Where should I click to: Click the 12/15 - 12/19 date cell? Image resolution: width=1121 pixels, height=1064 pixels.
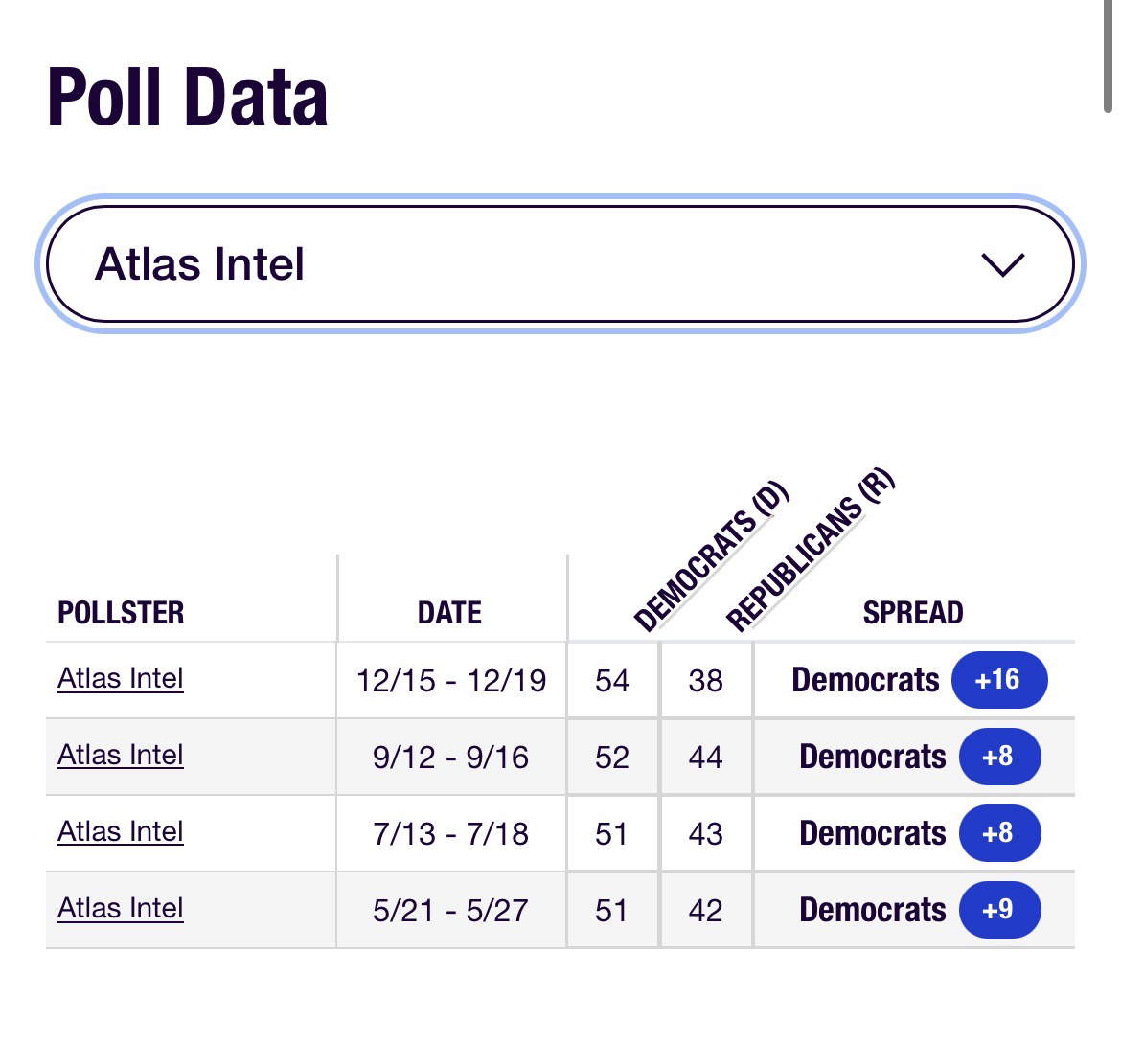[x=451, y=681]
